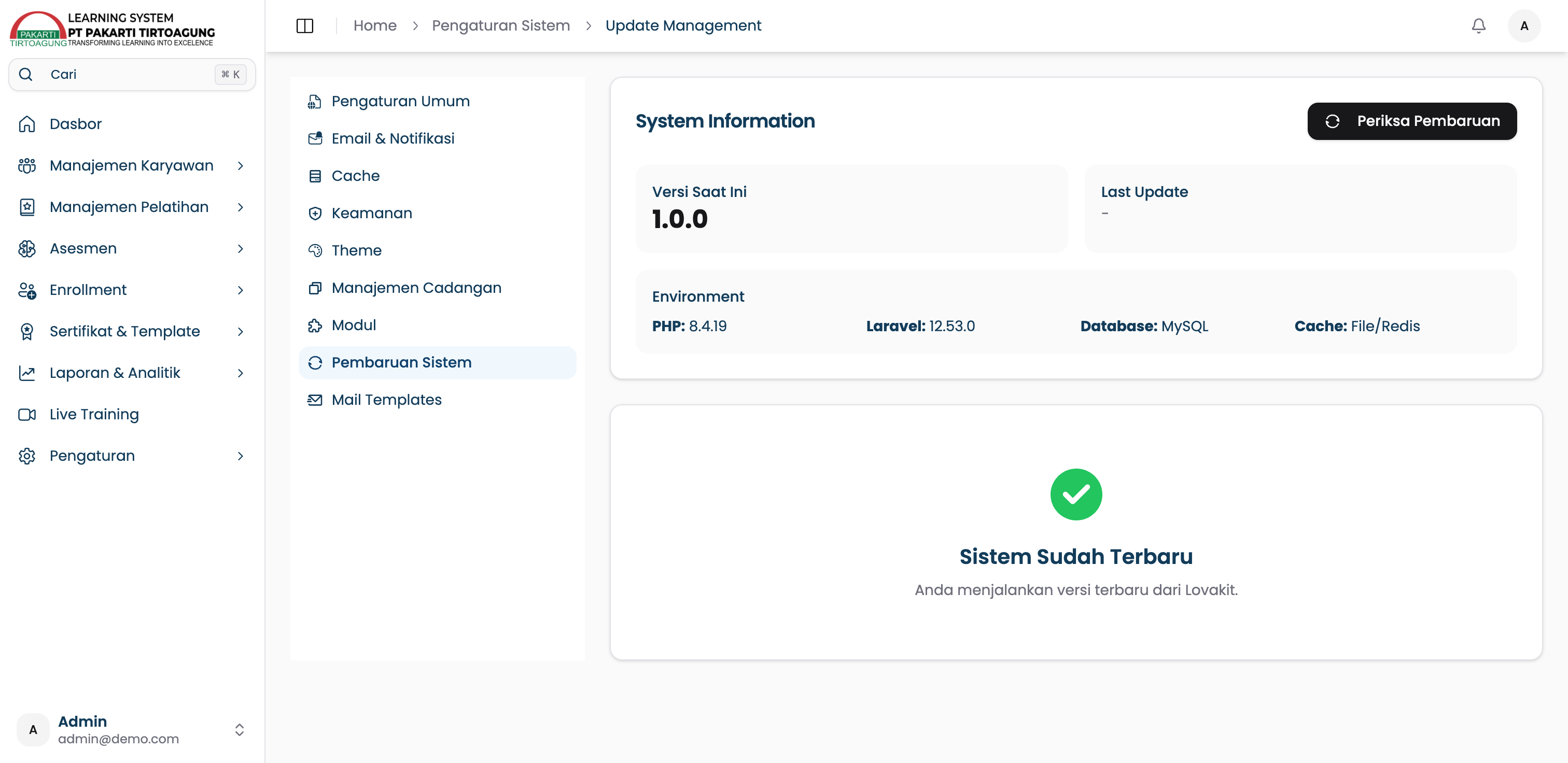Viewport: 1568px width, 763px height.
Task: Expand the Pengaturan chevron
Action: [241, 456]
